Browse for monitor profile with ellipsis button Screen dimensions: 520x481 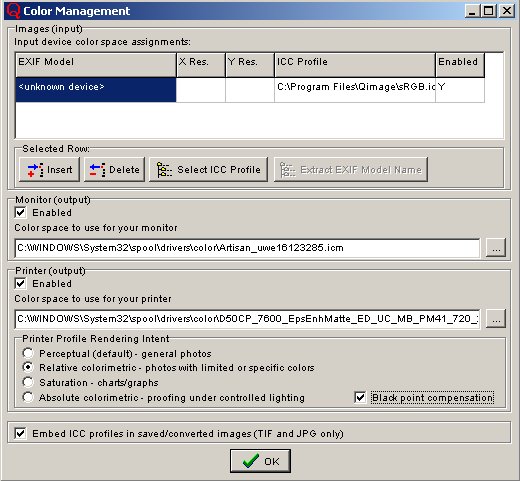point(496,248)
